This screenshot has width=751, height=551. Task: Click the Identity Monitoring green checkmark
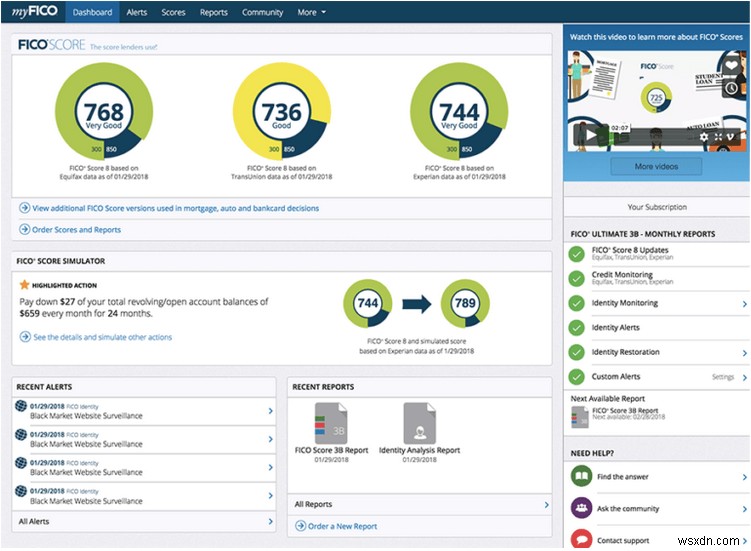click(x=577, y=304)
